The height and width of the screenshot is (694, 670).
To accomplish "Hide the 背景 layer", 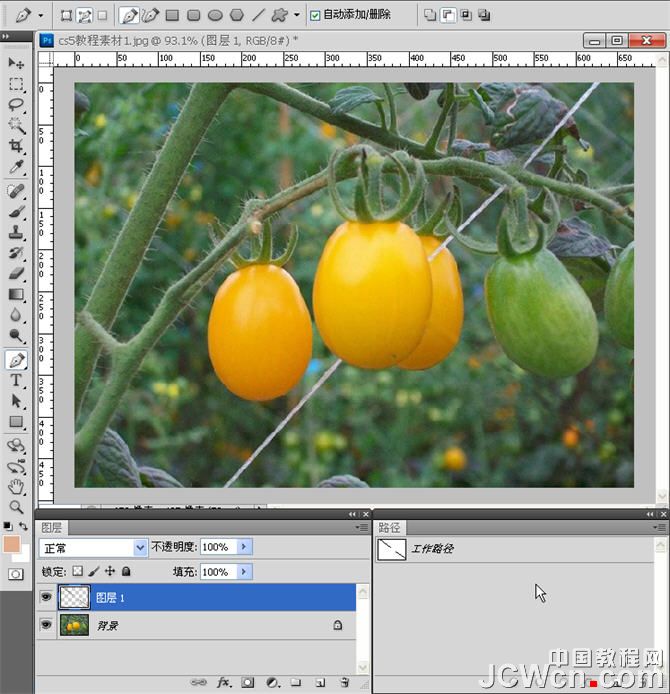I will (x=46, y=625).
